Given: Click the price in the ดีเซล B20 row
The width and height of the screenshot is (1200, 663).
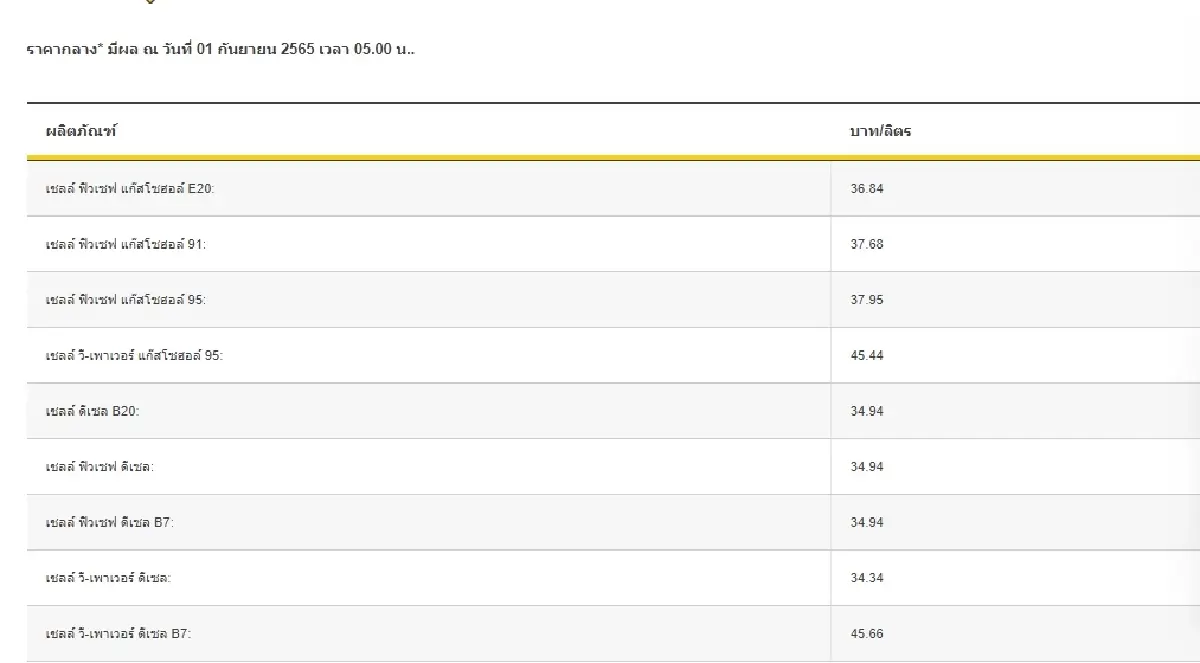Looking at the screenshot, I should click(x=867, y=411).
